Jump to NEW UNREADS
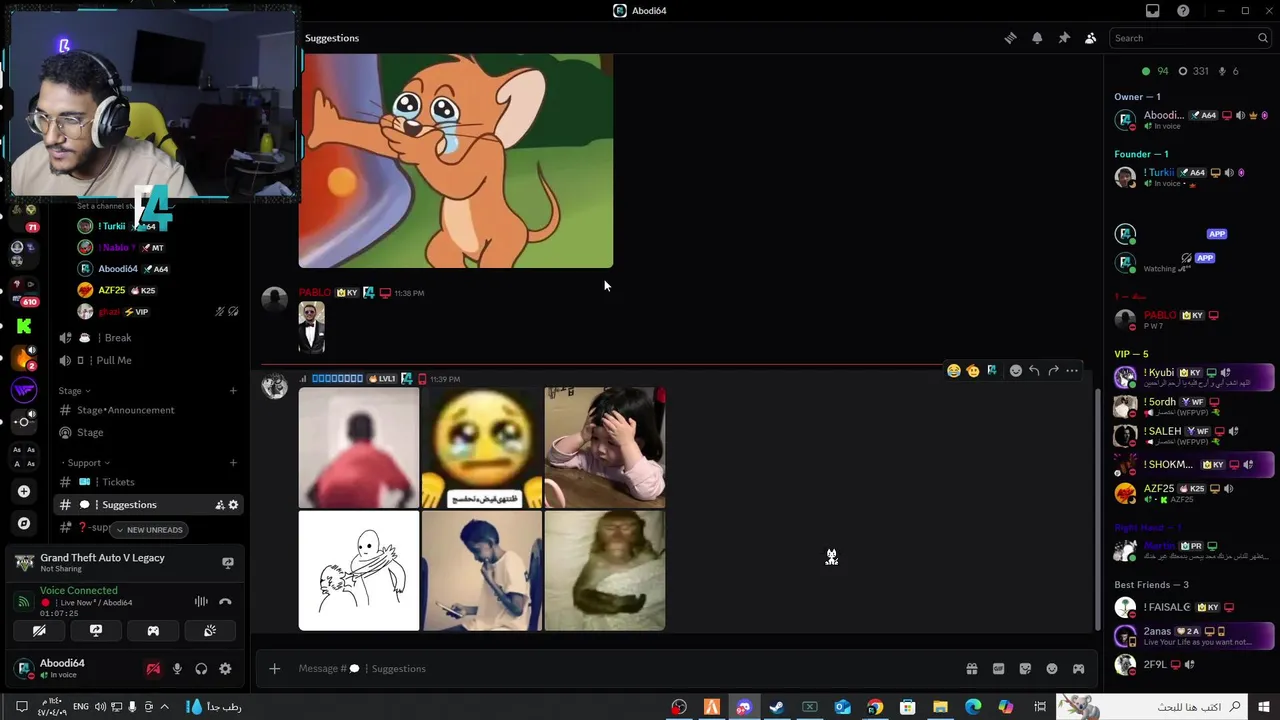 point(149,530)
